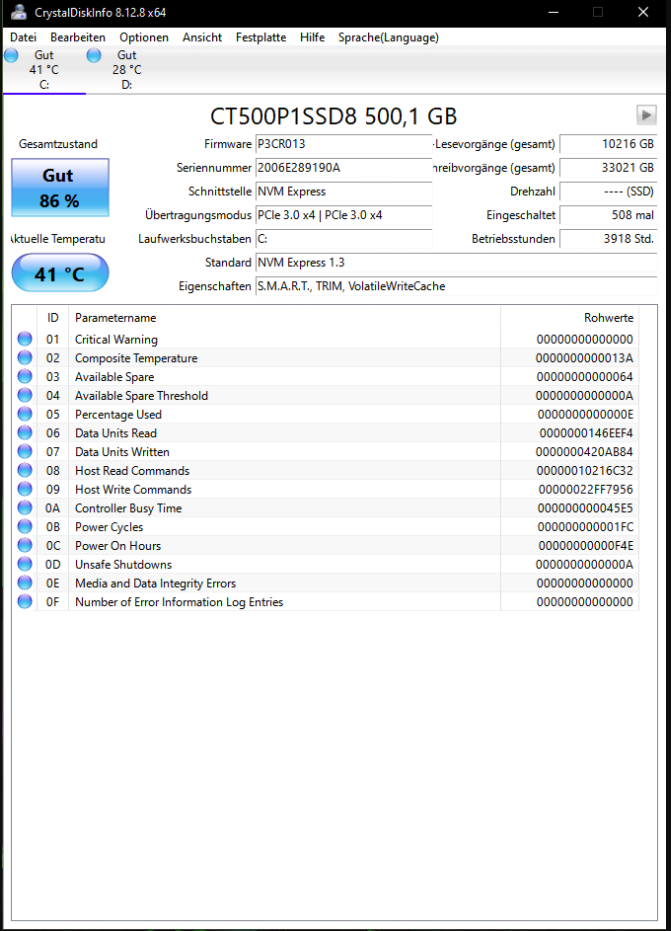
Task: Open the Ansicht menu
Action: pyautogui.click(x=202, y=37)
